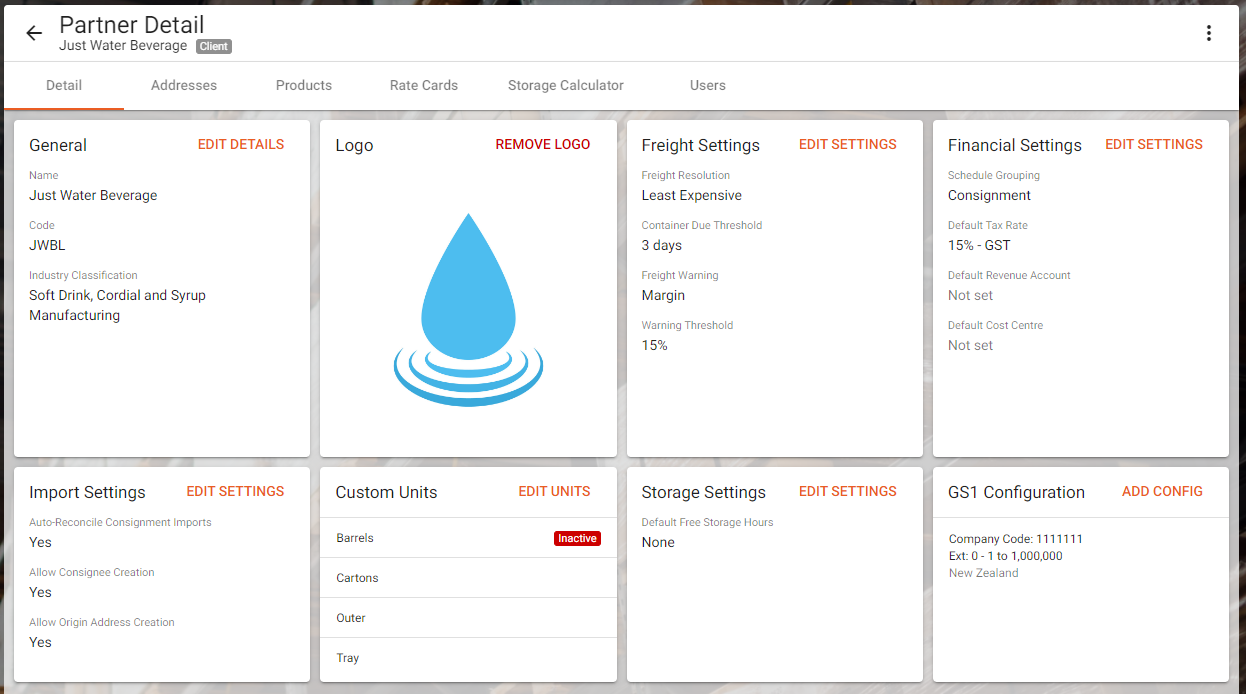Switch to the Detail tab

pos(64,85)
